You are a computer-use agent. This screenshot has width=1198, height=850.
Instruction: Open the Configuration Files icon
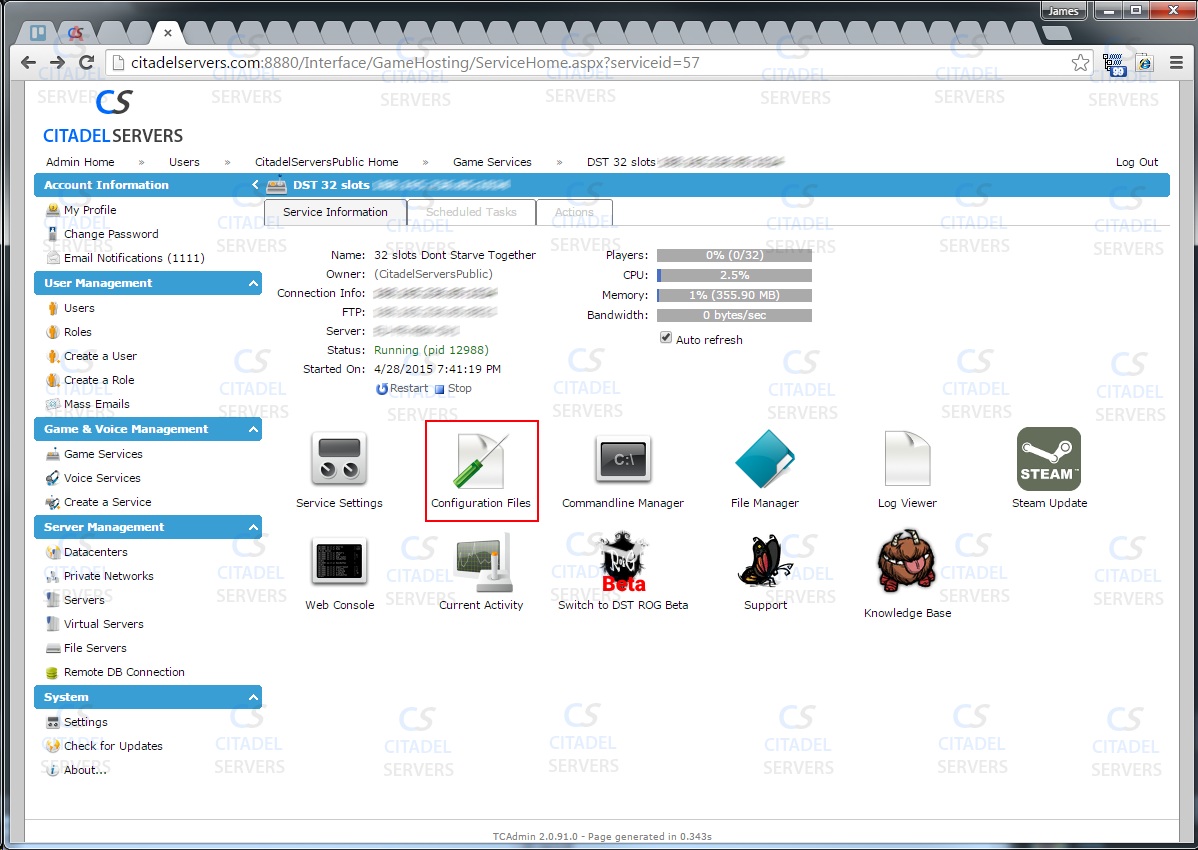(x=481, y=461)
